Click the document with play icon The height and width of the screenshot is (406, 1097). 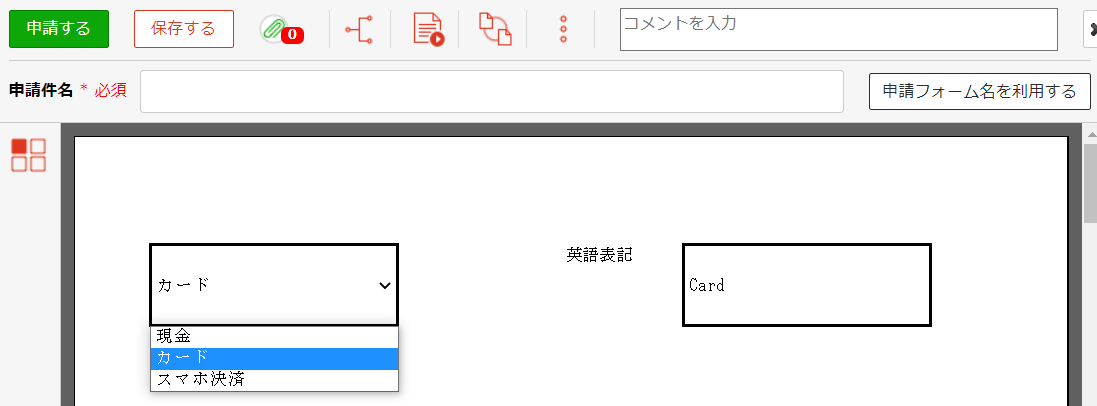[x=428, y=29]
